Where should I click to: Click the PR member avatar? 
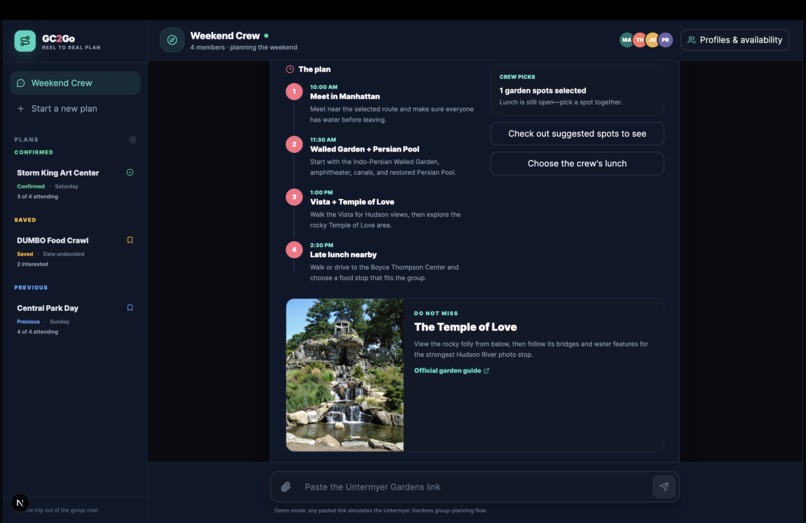coord(665,40)
